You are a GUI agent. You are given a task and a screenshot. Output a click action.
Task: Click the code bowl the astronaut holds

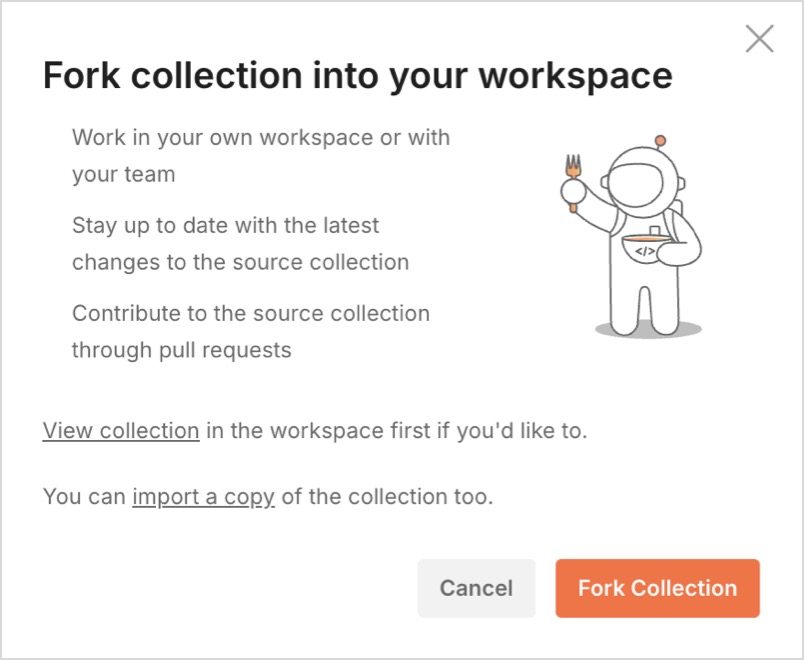645,248
